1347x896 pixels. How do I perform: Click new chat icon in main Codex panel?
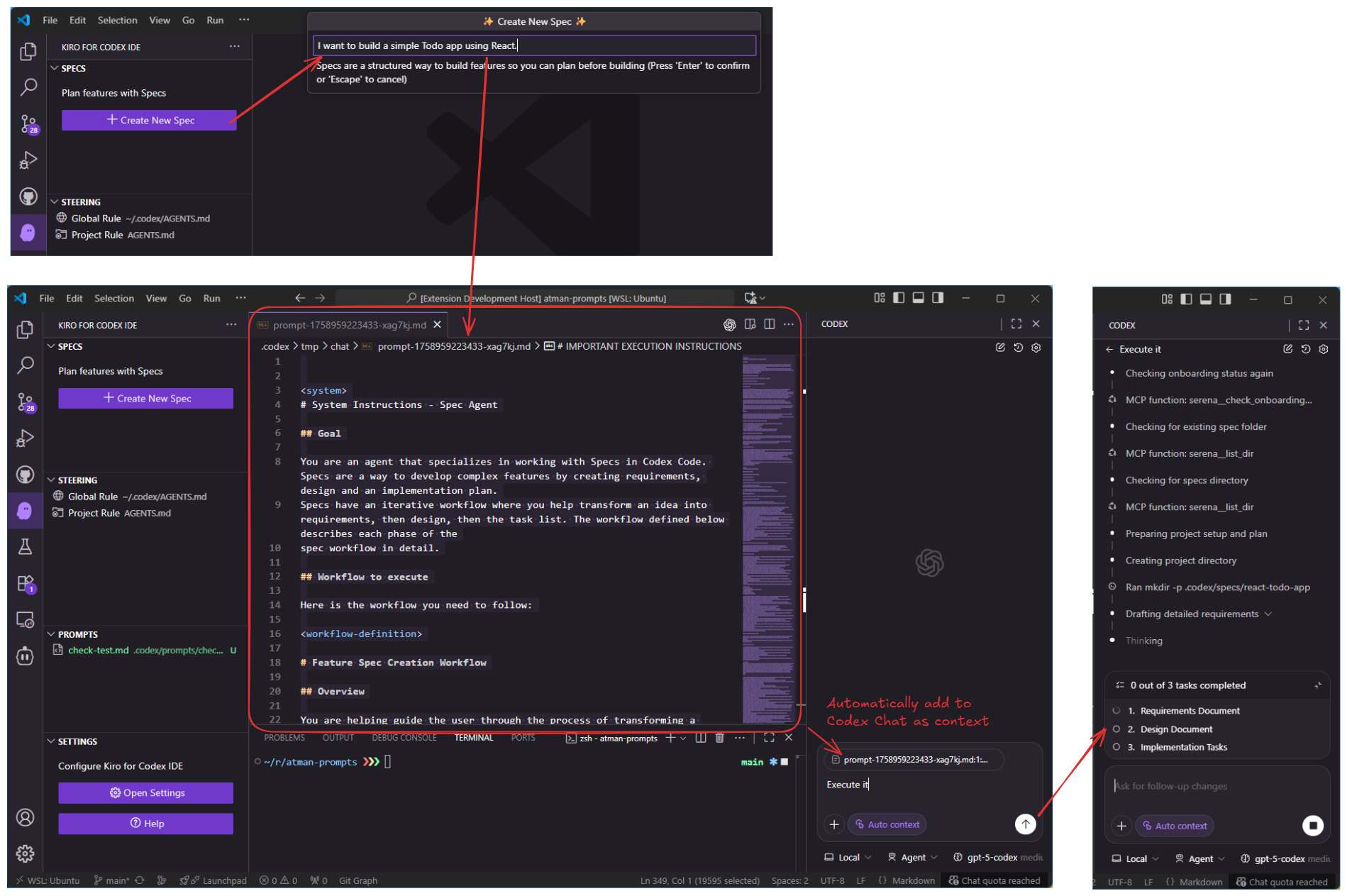point(1000,348)
